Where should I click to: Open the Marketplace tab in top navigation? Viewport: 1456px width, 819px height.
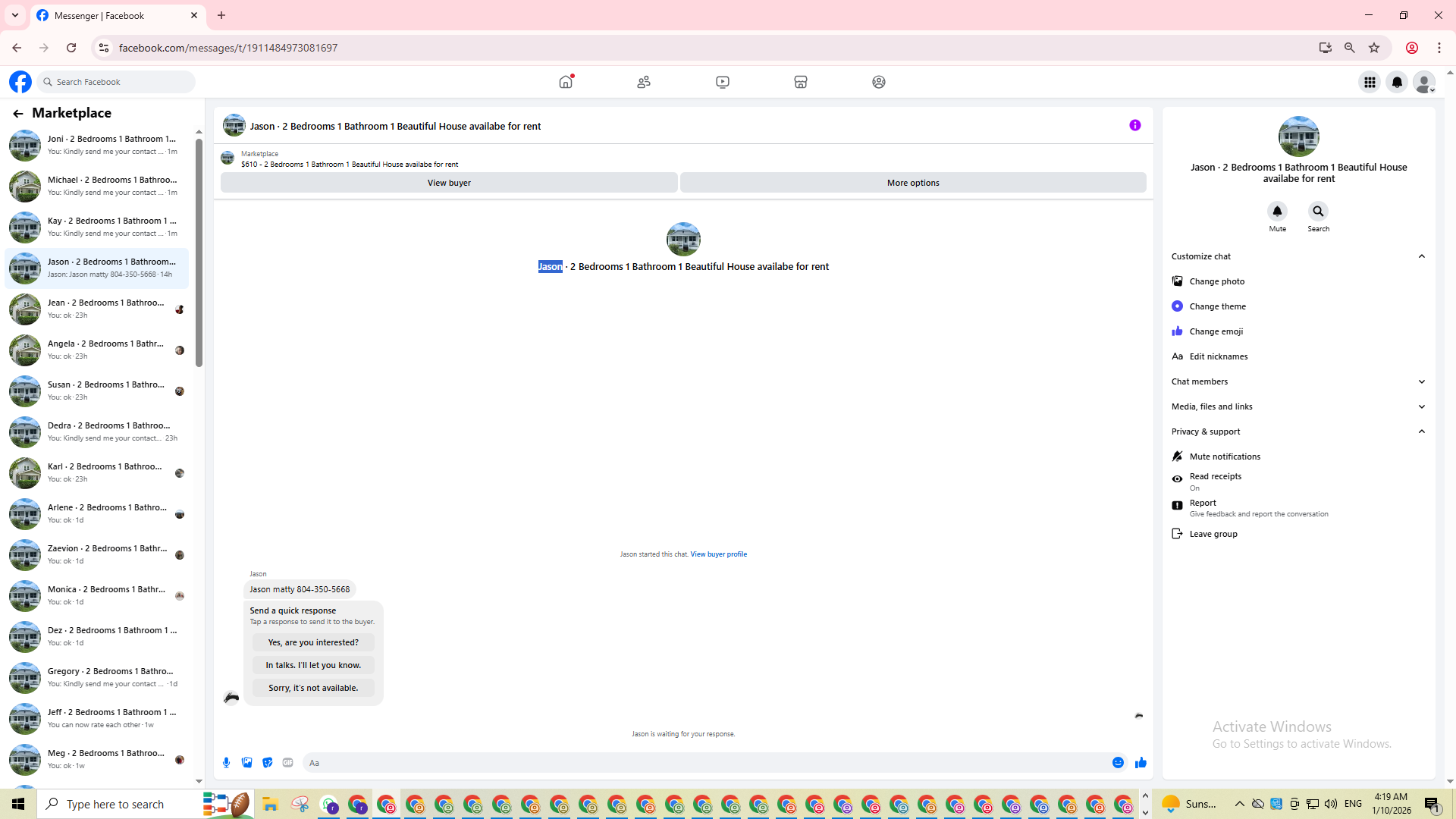pyautogui.click(x=801, y=82)
